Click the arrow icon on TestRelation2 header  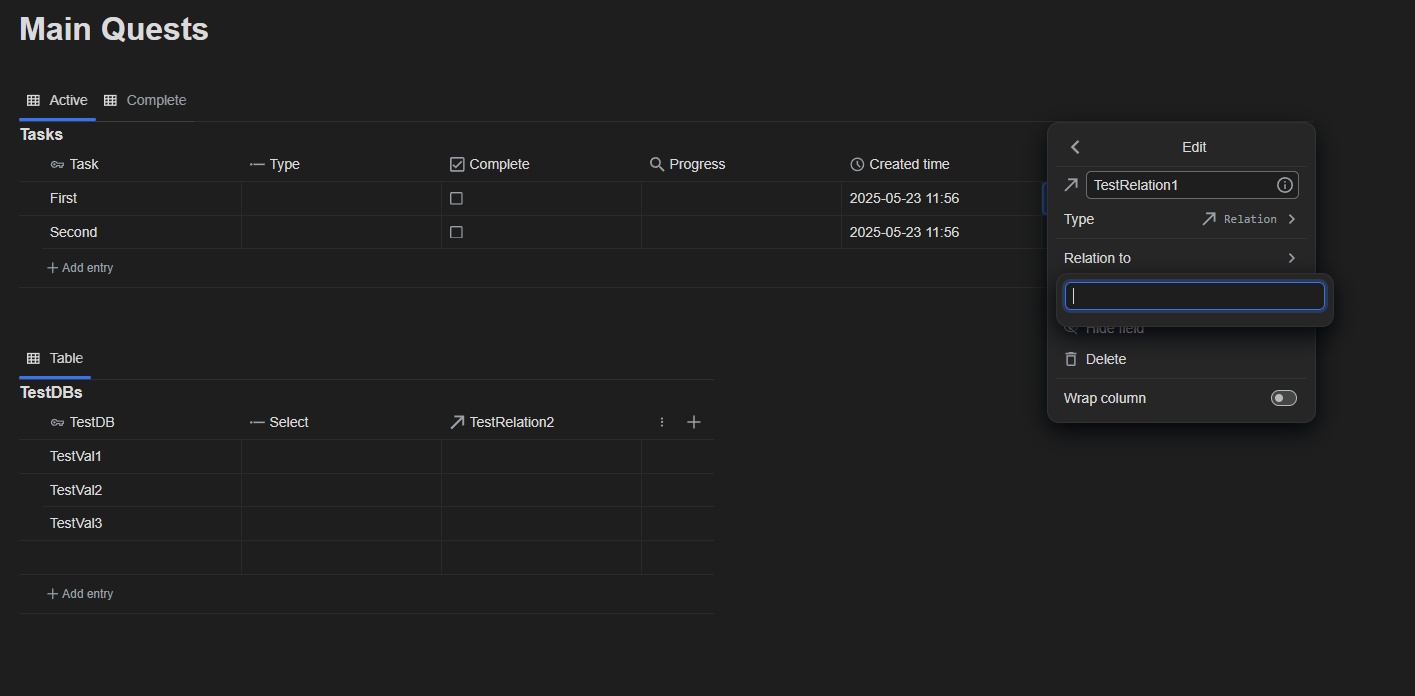tap(457, 422)
